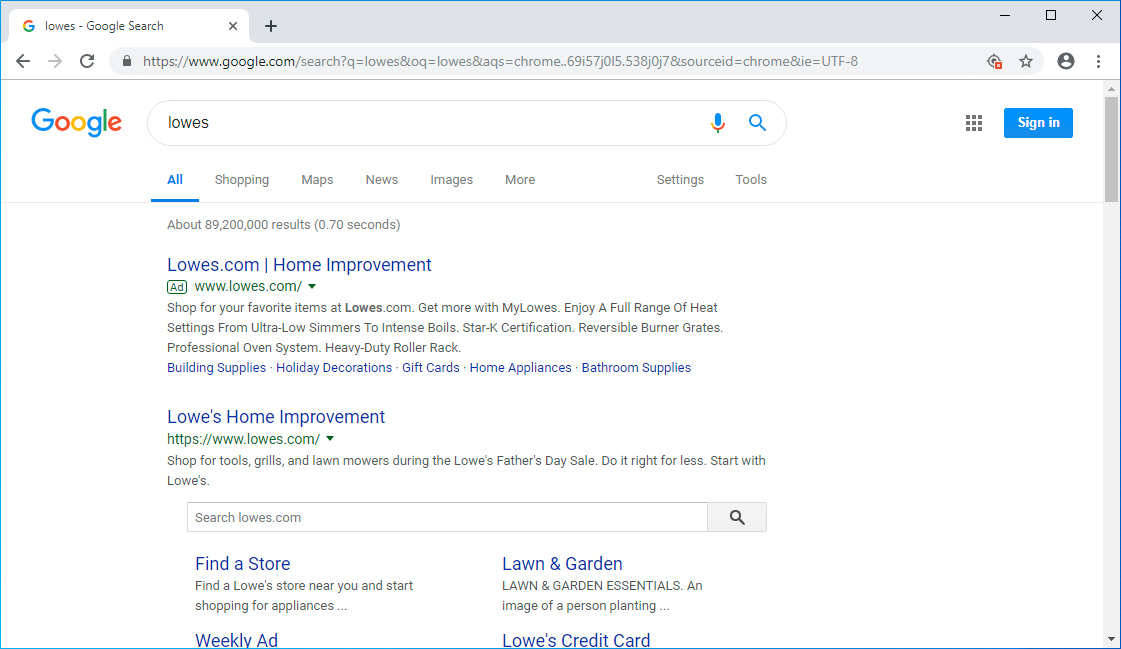Bookmark this page with the star
Image resolution: width=1121 pixels, height=649 pixels.
pyautogui.click(x=1026, y=61)
